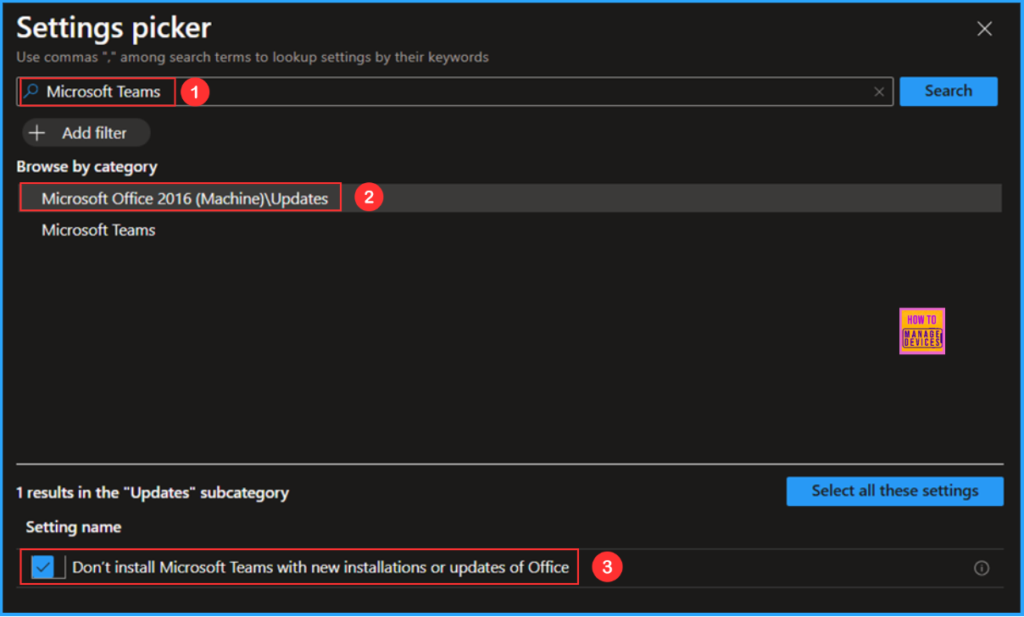Click the Don't install Microsoft Teams setting name
Screen dimensions: 1024x617
tap(321, 567)
